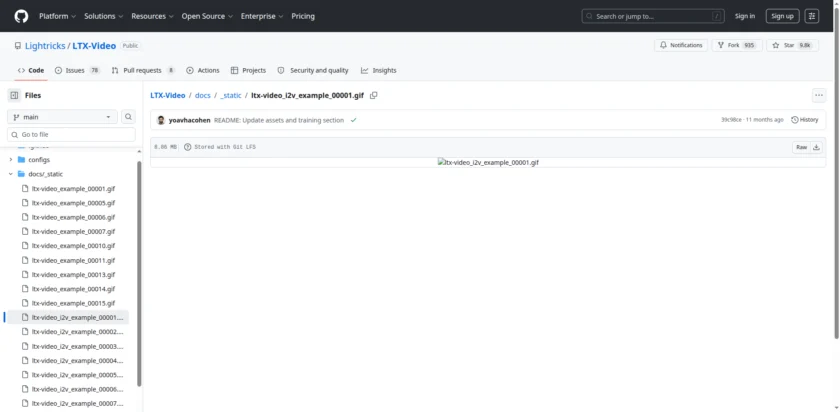The image size is (840, 412).
Task: Click the Sign in link
Action: tap(745, 16)
